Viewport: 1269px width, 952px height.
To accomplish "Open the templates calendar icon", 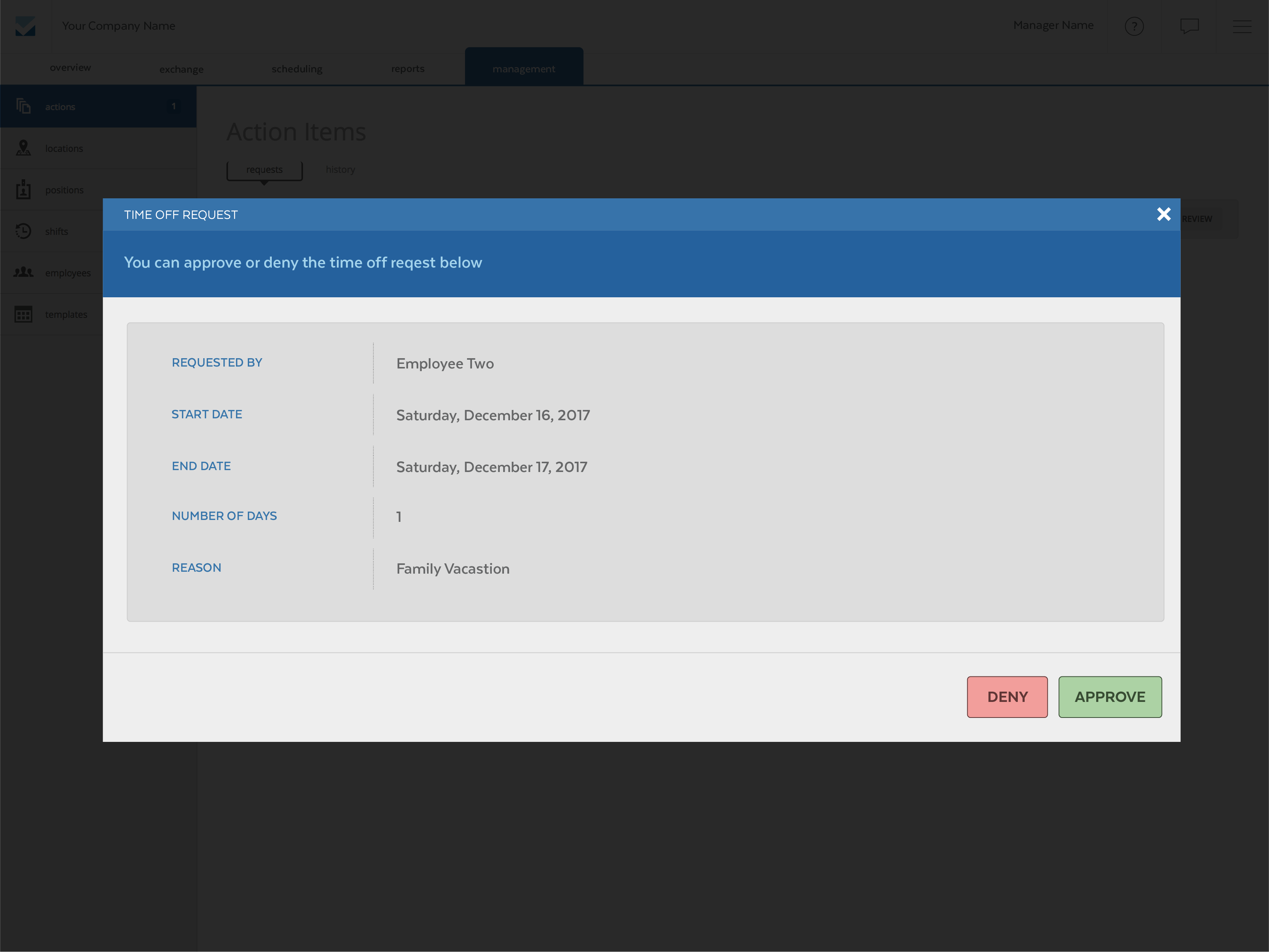I will point(24,314).
